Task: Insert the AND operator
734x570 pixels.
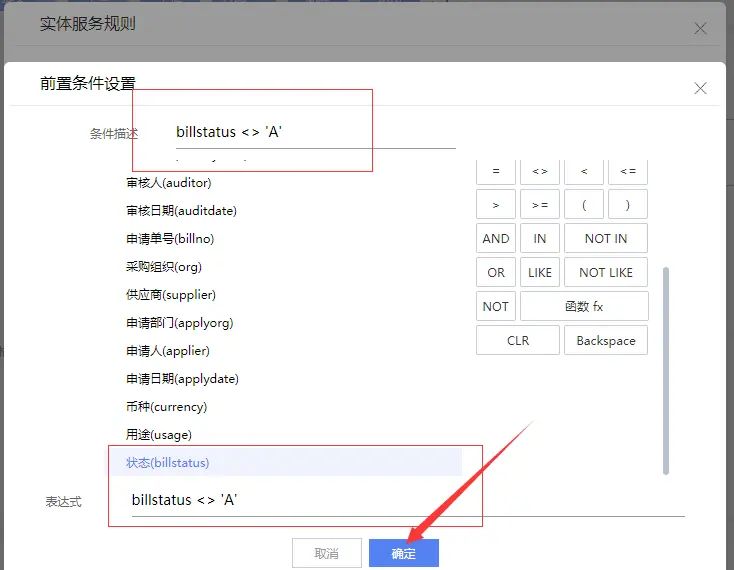Action: coord(496,238)
